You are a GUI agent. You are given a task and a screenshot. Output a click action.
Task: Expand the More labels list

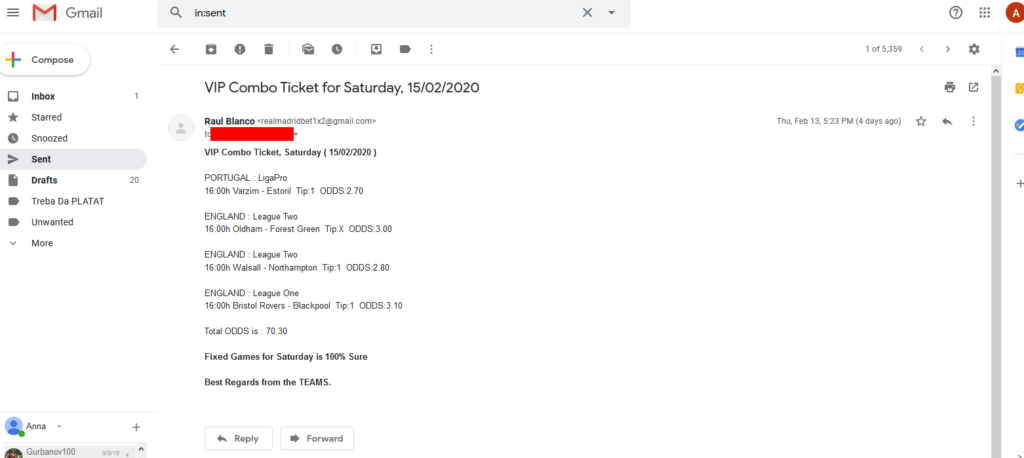point(41,243)
